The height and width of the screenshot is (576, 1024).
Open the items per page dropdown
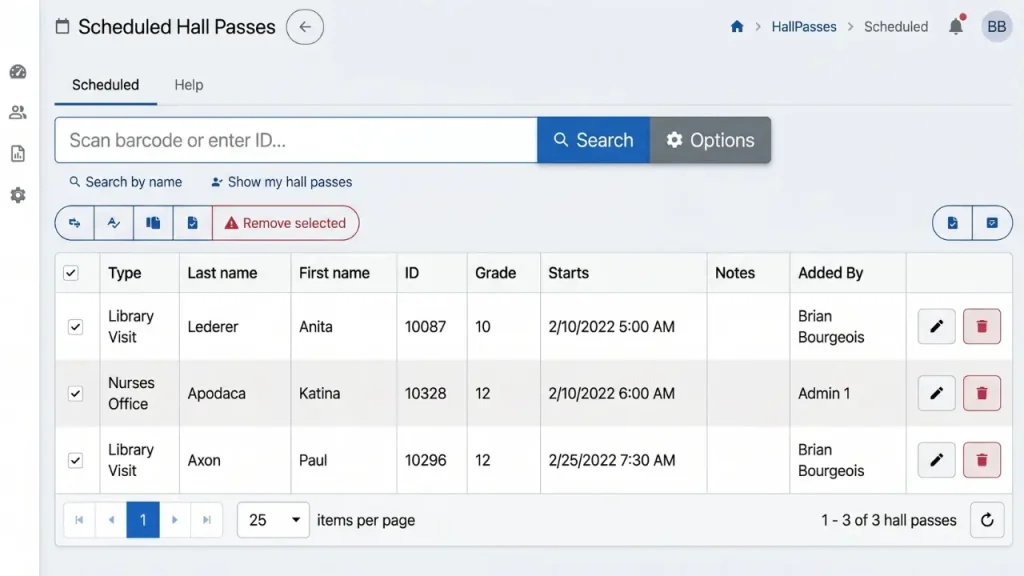(x=273, y=520)
